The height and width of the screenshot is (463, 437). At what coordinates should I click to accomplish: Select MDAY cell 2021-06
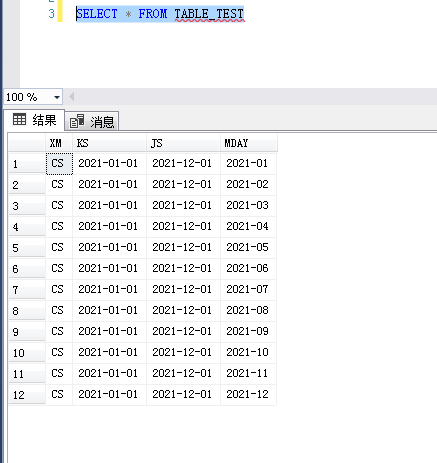248,268
